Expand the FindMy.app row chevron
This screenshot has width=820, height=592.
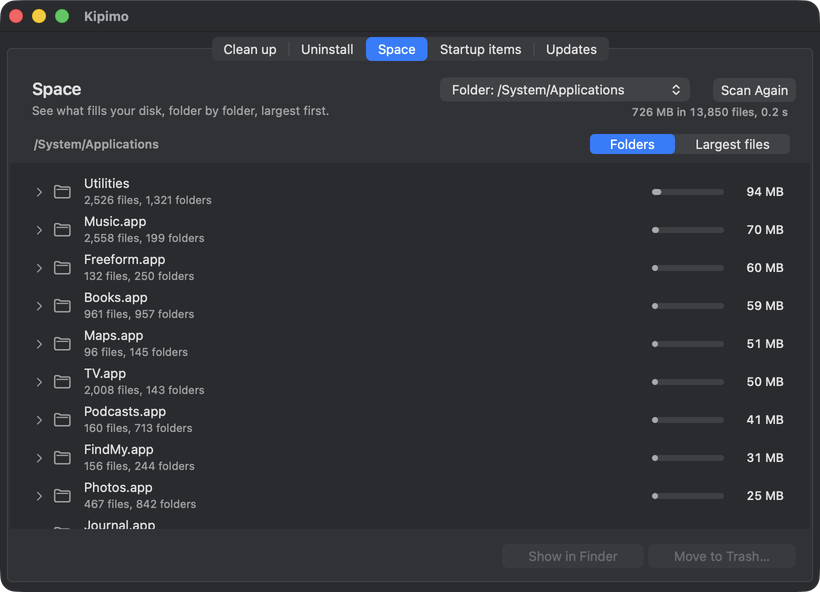point(39,458)
